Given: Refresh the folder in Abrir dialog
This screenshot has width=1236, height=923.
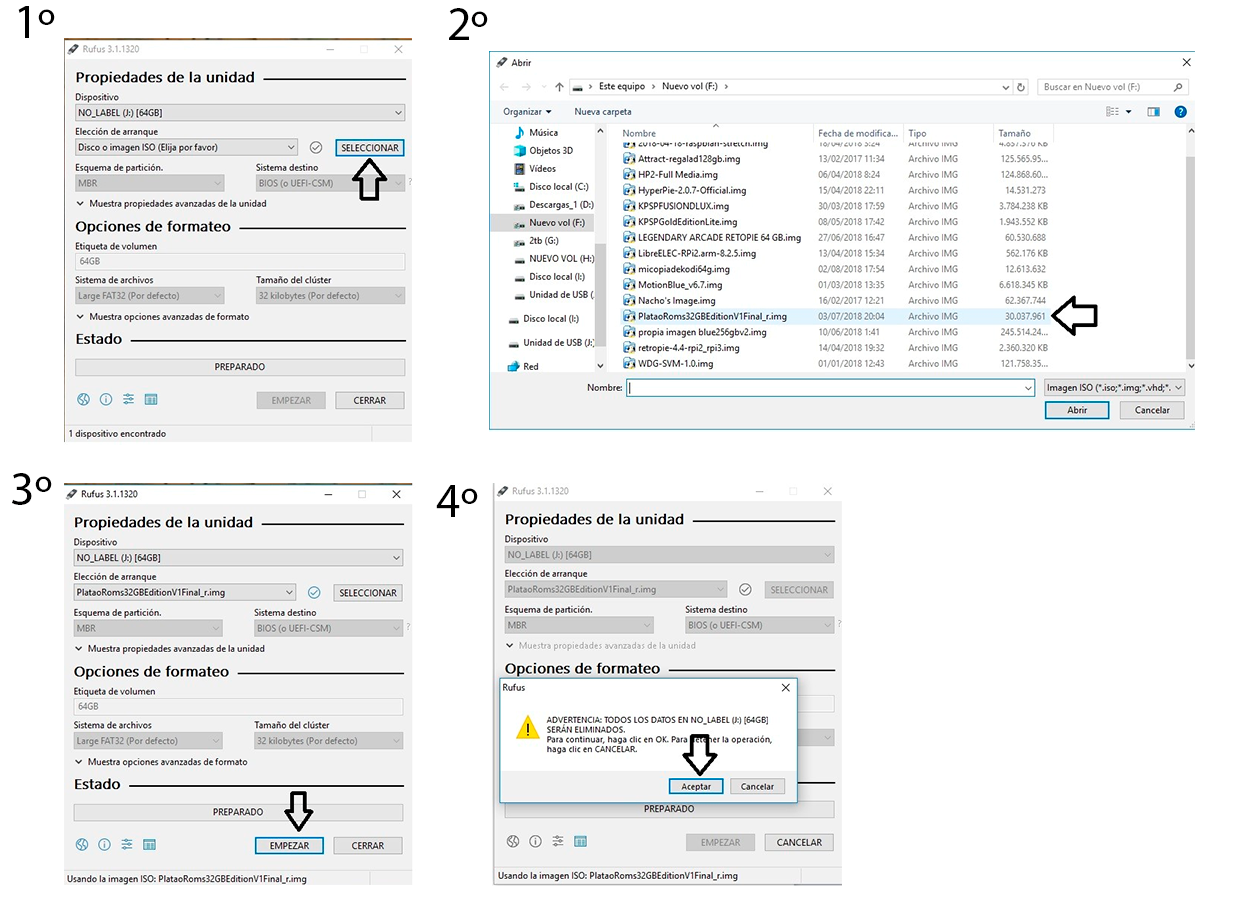Looking at the screenshot, I should click(x=1021, y=87).
